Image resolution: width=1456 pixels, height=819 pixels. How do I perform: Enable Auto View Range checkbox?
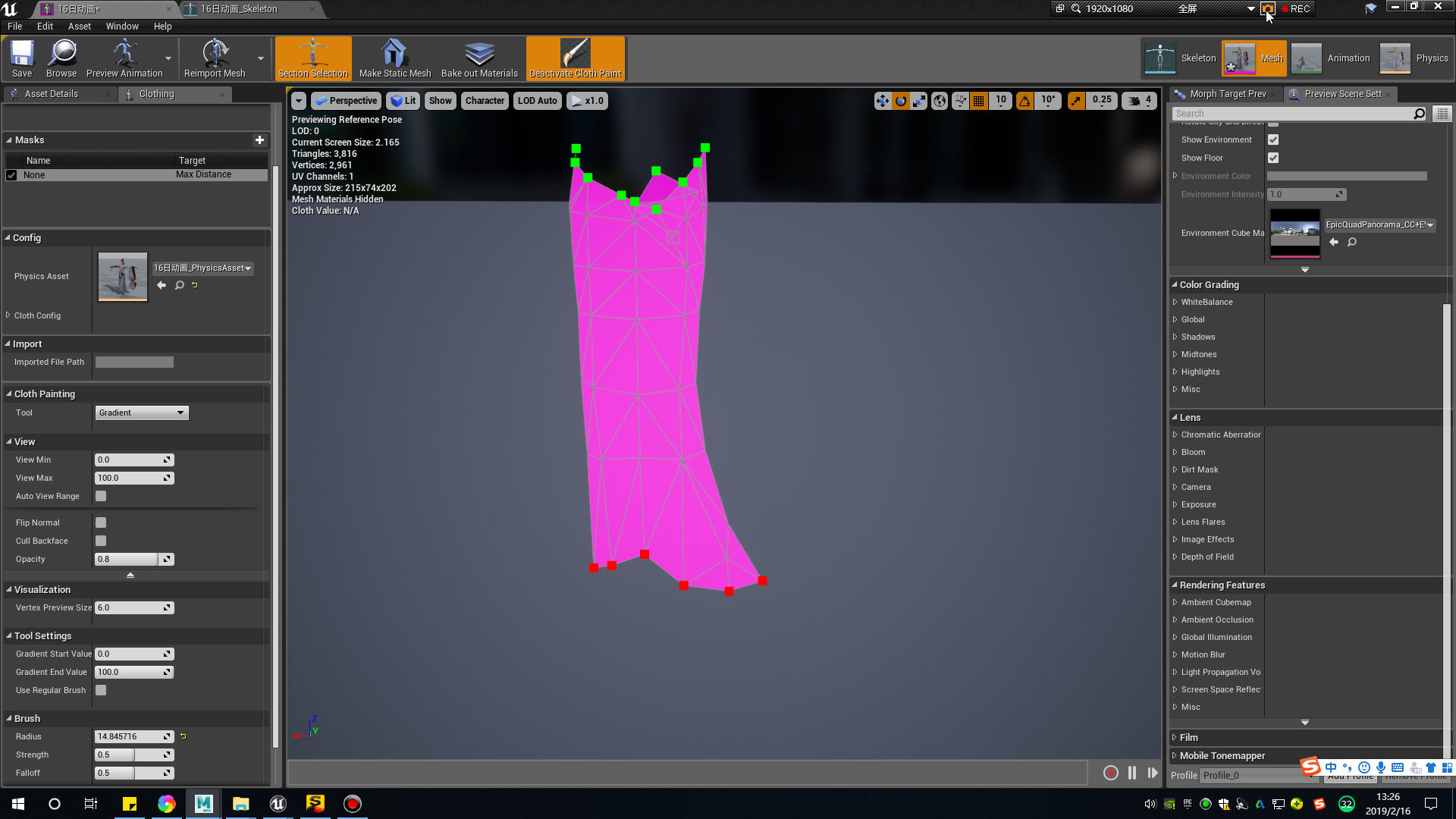[101, 496]
